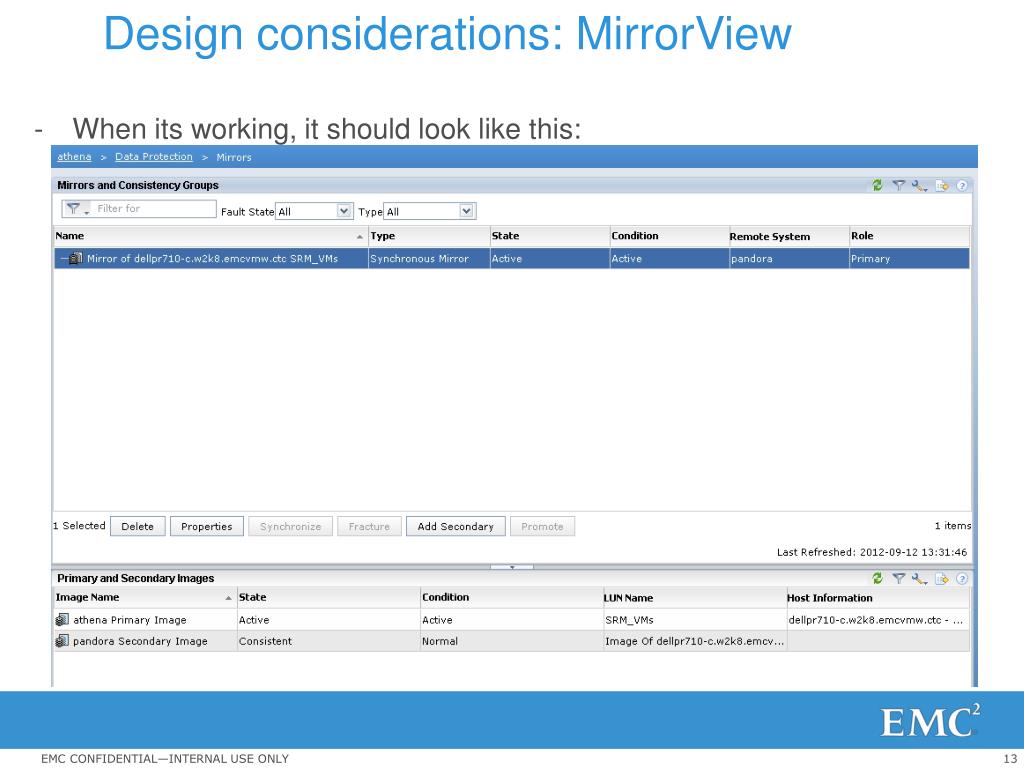The width and height of the screenshot is (1024, 768).
Task: Click the athena Primary Image icon
Action: (x=62, y=619)
